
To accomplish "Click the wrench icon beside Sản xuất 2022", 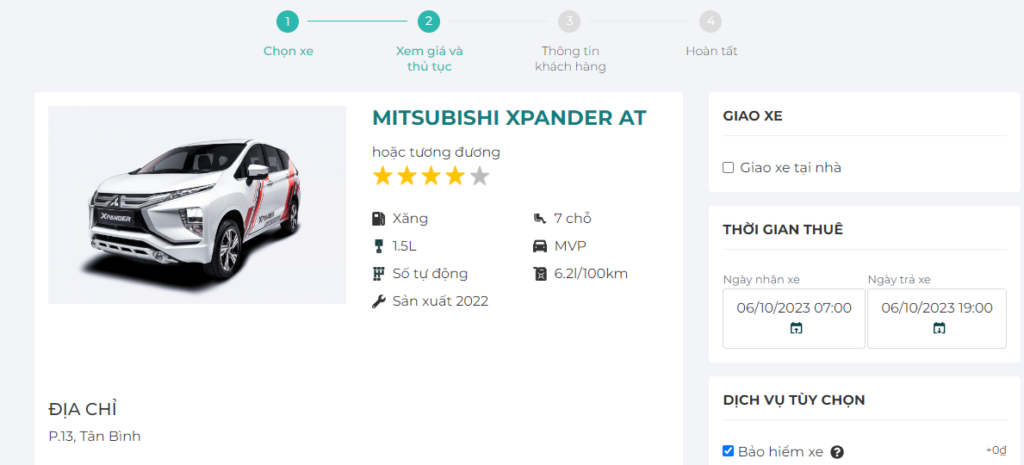I will click(x=379, y=301).
